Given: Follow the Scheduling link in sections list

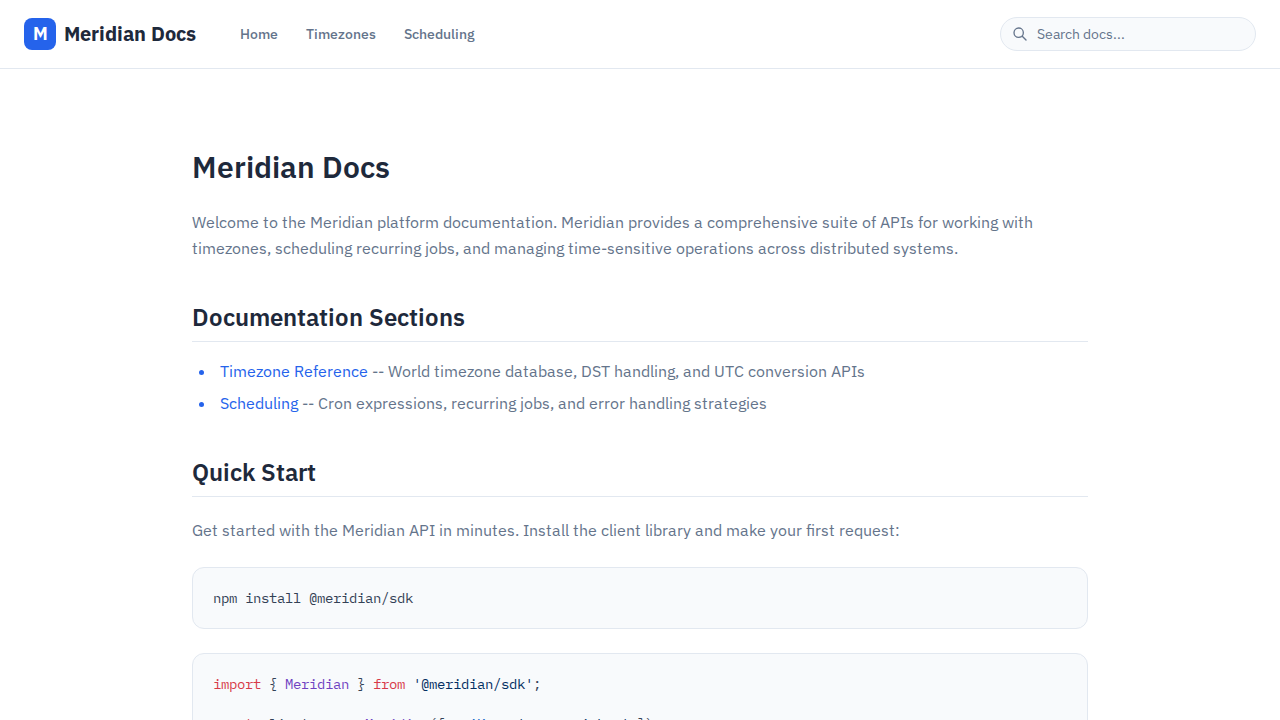Looking at the screenshot, I should [259, 403].
